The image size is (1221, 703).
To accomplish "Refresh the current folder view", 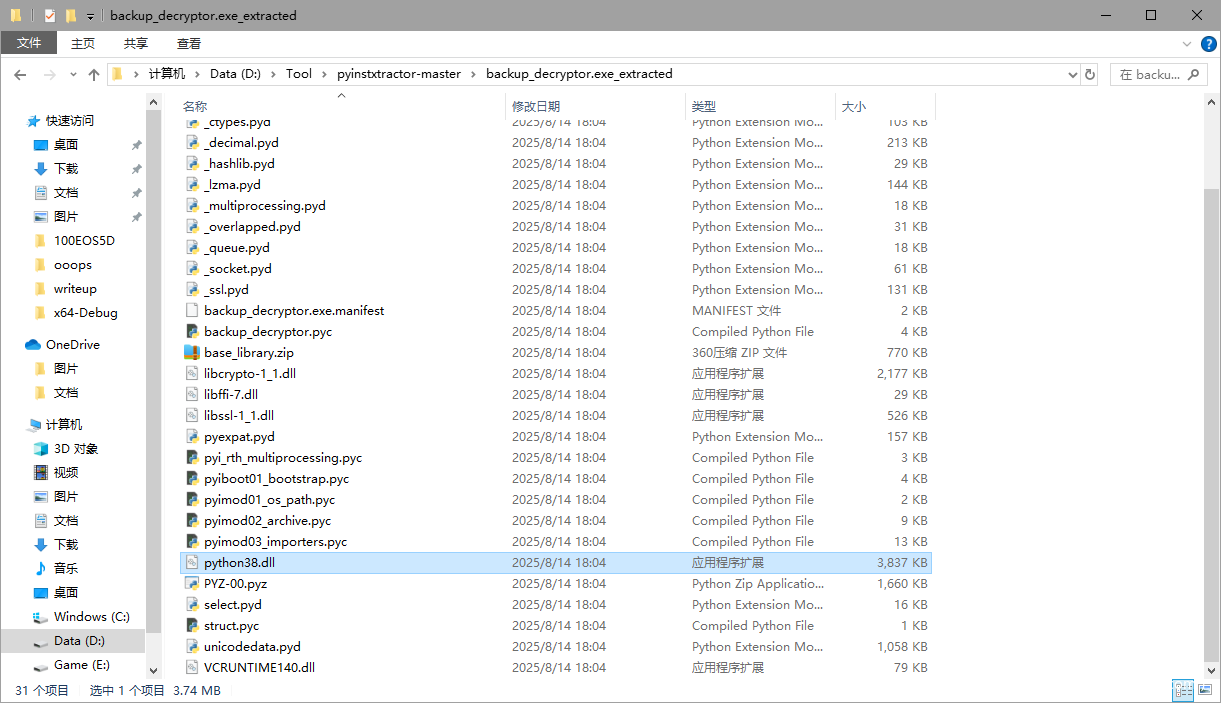I will (1090, 74).
